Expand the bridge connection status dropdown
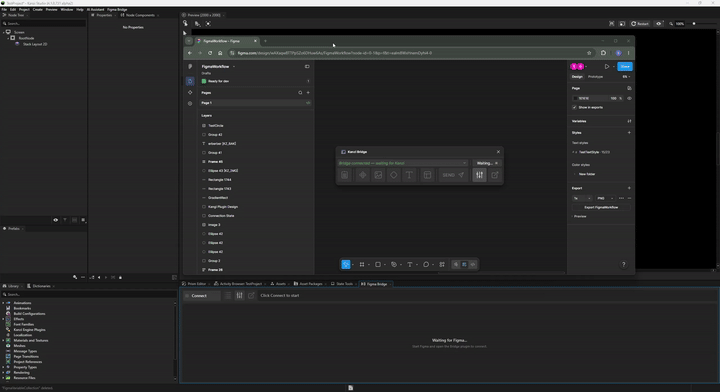Viewport: 720px width, 392px height. click(x=464, y=163)
